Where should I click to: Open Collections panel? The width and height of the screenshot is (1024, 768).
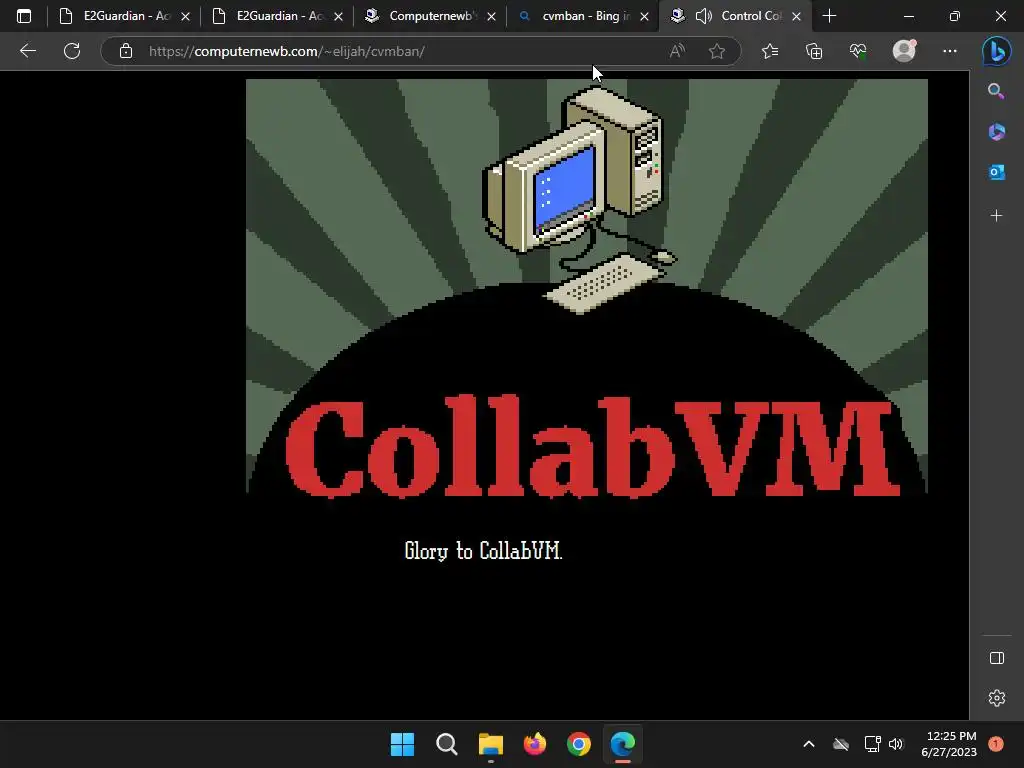[814, 51]
